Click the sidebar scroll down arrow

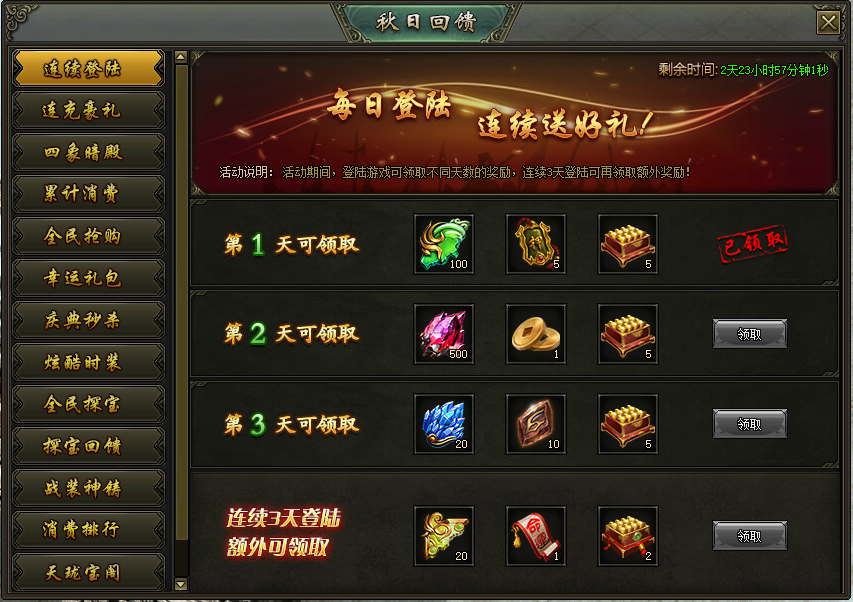[181, 585]
